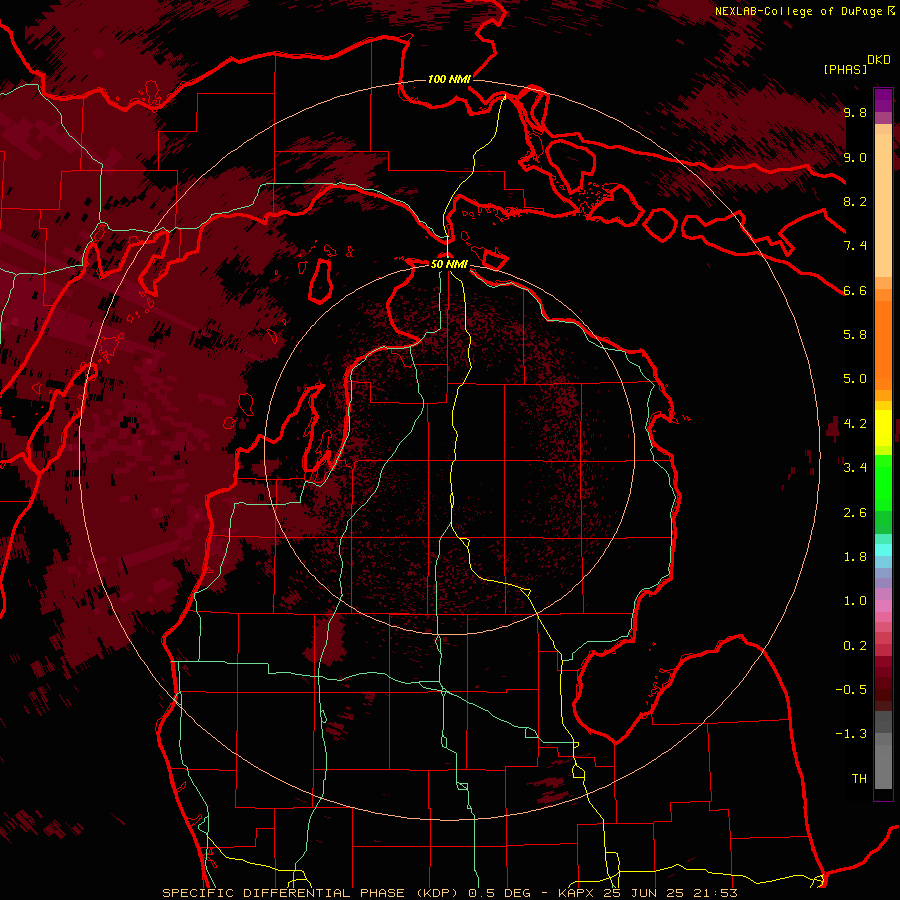Click the TH threshold label on scale
The image size is (900, 900).
click(859, 779)
